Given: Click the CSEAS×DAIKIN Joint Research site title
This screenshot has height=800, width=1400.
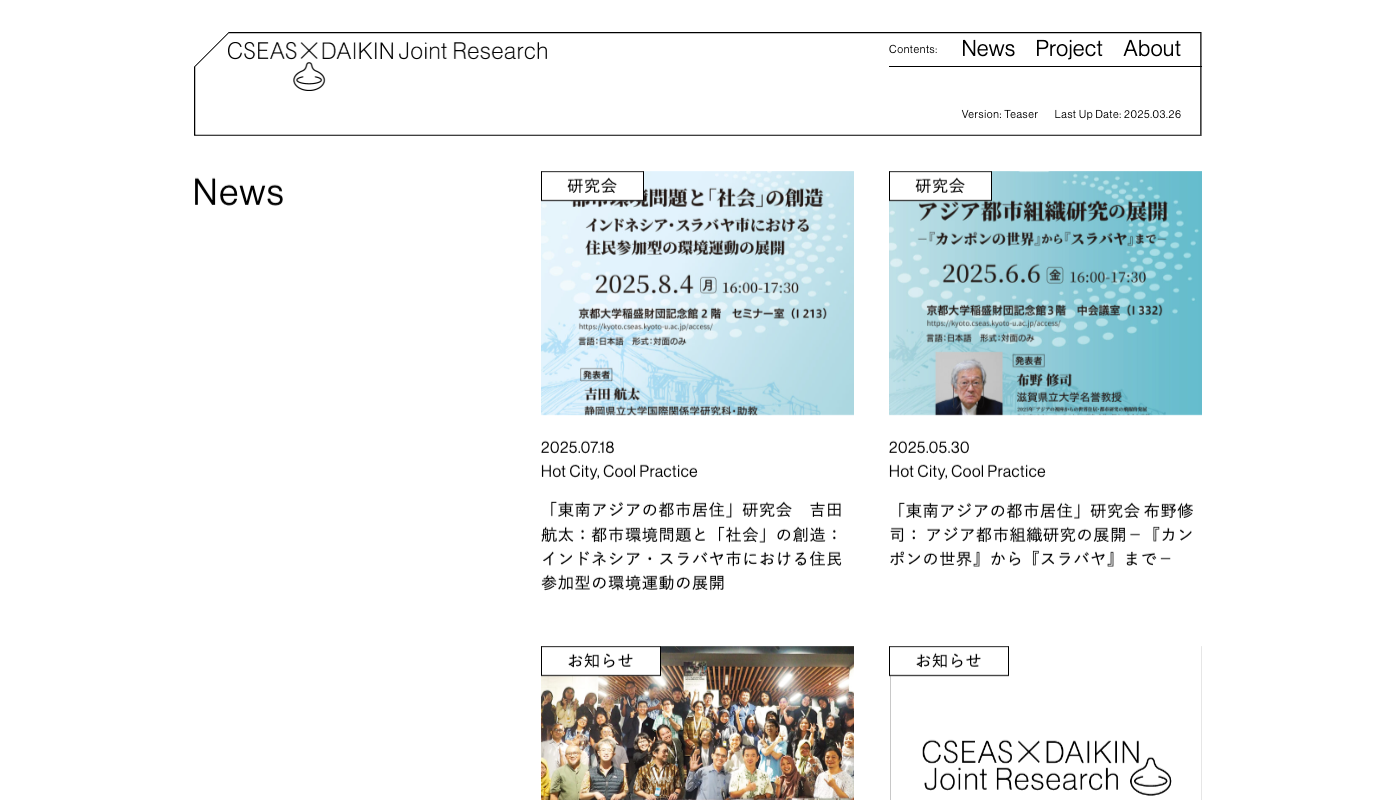Looking at the screenshot, I should click(387, 51).
